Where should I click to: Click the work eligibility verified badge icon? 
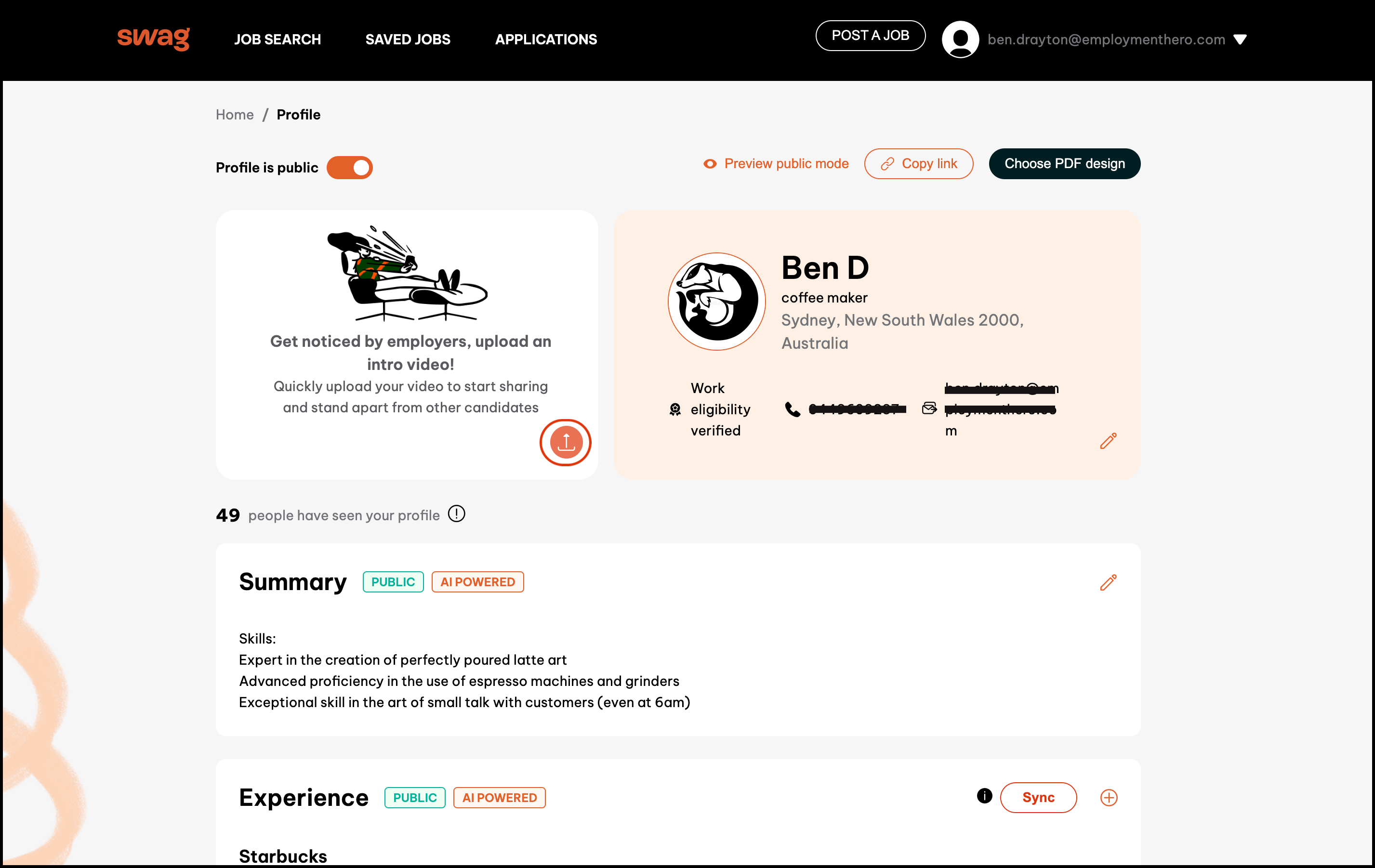coord(674,409)
